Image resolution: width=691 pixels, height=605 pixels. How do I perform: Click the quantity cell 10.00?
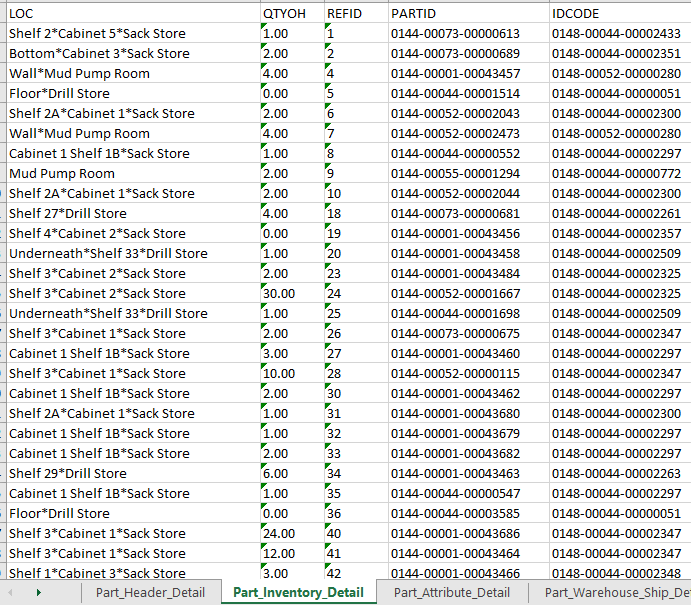point(292,373)
